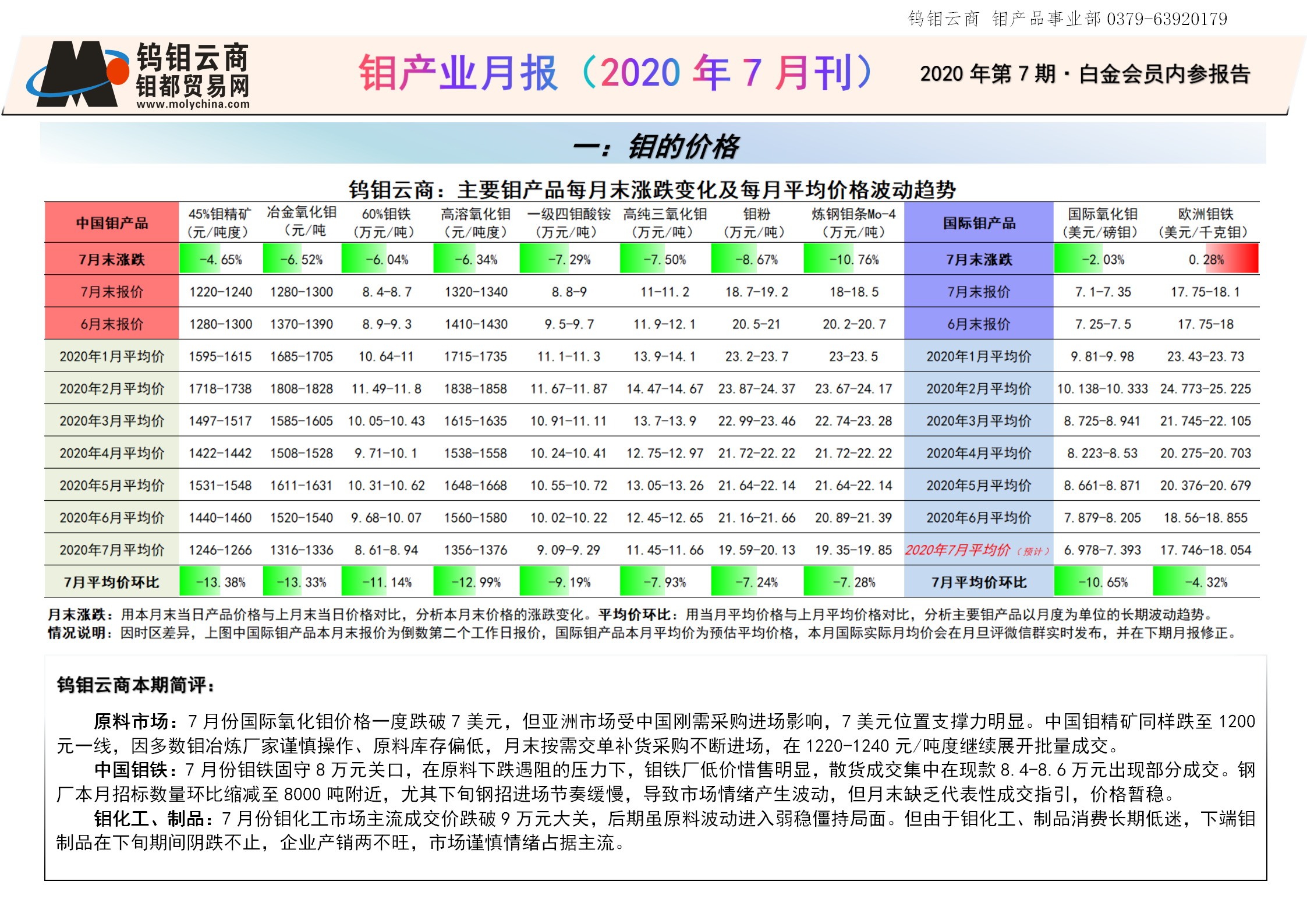Screen dimensions: 1307x924
Task: Select the 9.71-10.1 April ferromolybdenum average
Action: tap(386, 453)
